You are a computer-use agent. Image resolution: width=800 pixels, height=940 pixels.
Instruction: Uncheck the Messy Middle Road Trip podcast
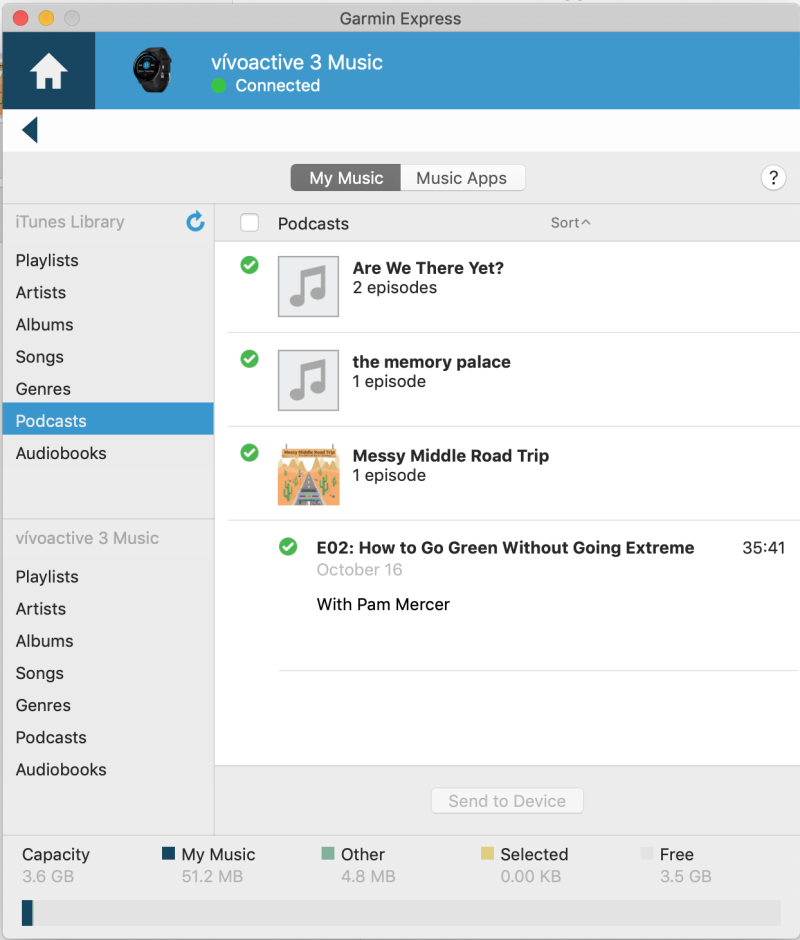coord(249,453)
